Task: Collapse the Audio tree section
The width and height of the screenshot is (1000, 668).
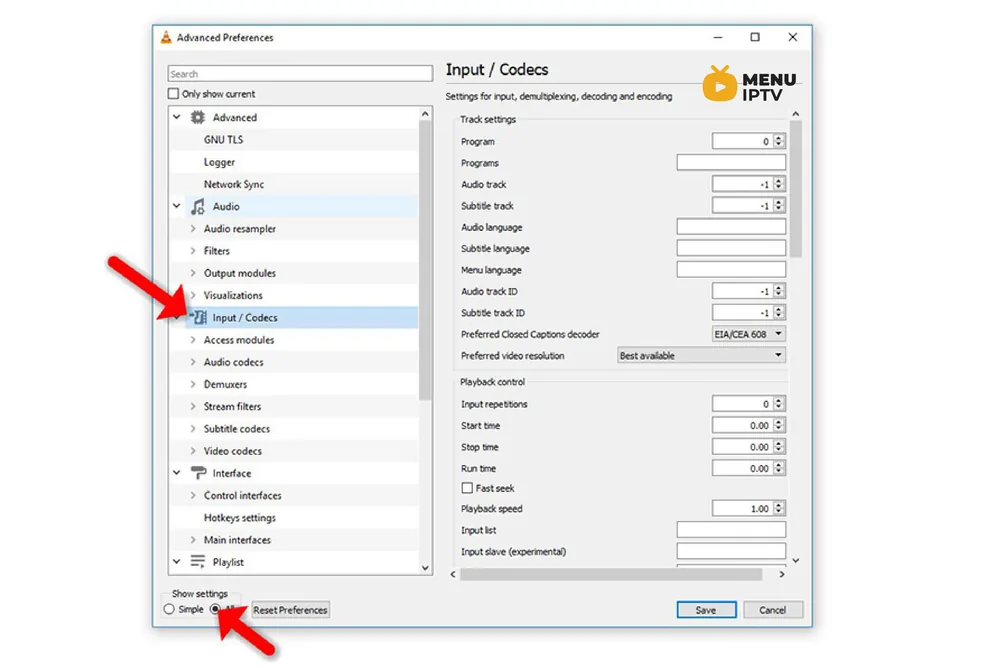Action: (177, 206)
